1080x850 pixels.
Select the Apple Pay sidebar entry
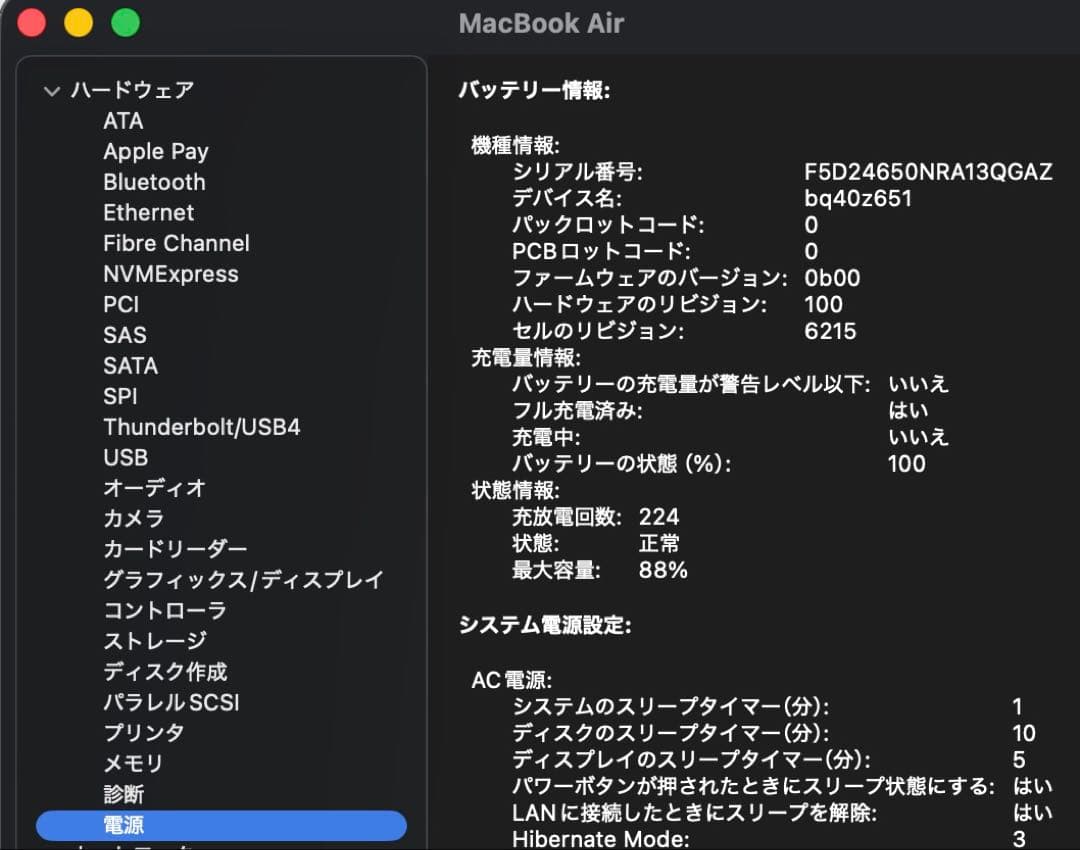point(156,151)
